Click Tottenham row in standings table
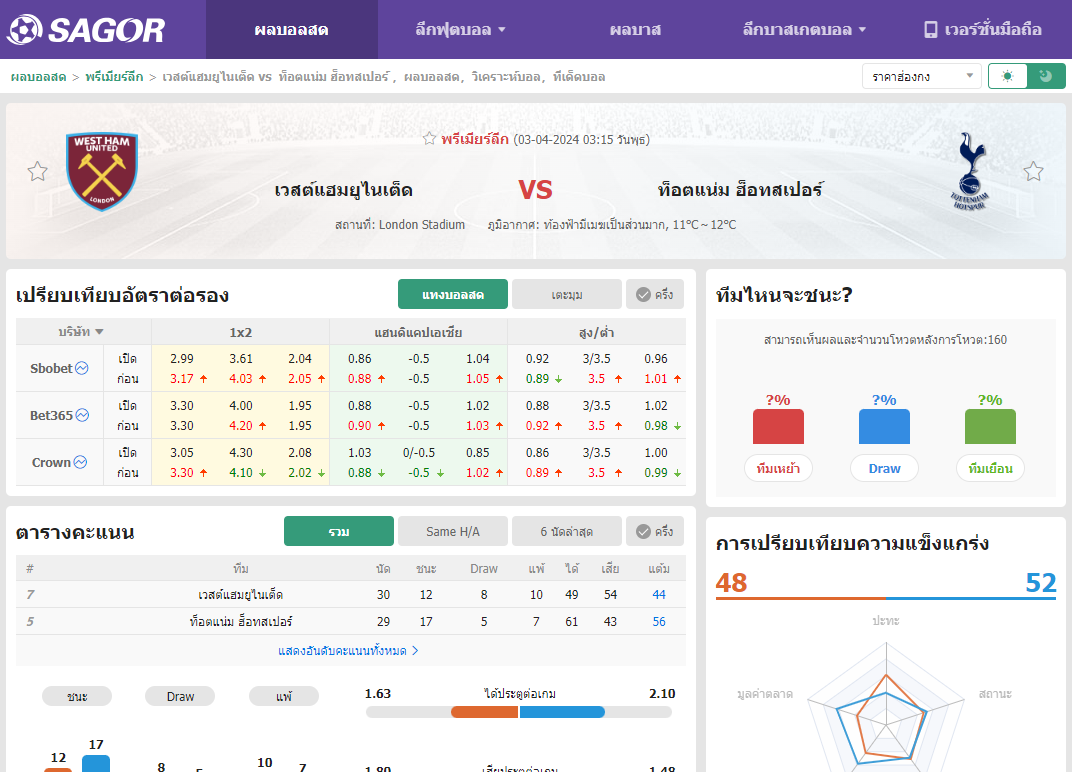 (x=351, y=622)
